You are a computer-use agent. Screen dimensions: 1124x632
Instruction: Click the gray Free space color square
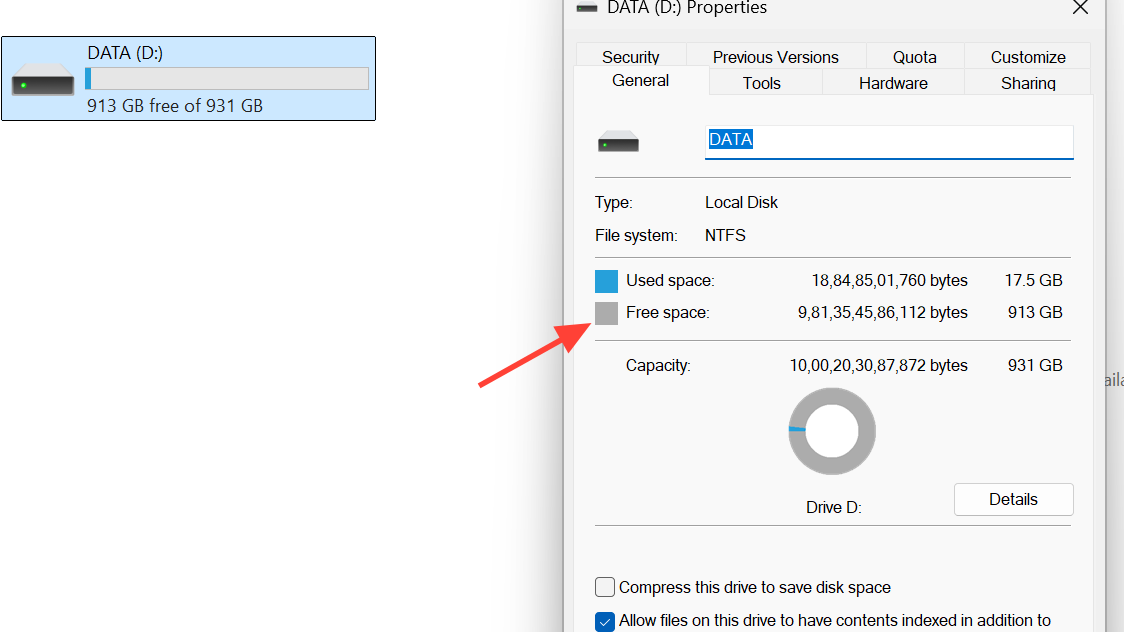point(606,313)
